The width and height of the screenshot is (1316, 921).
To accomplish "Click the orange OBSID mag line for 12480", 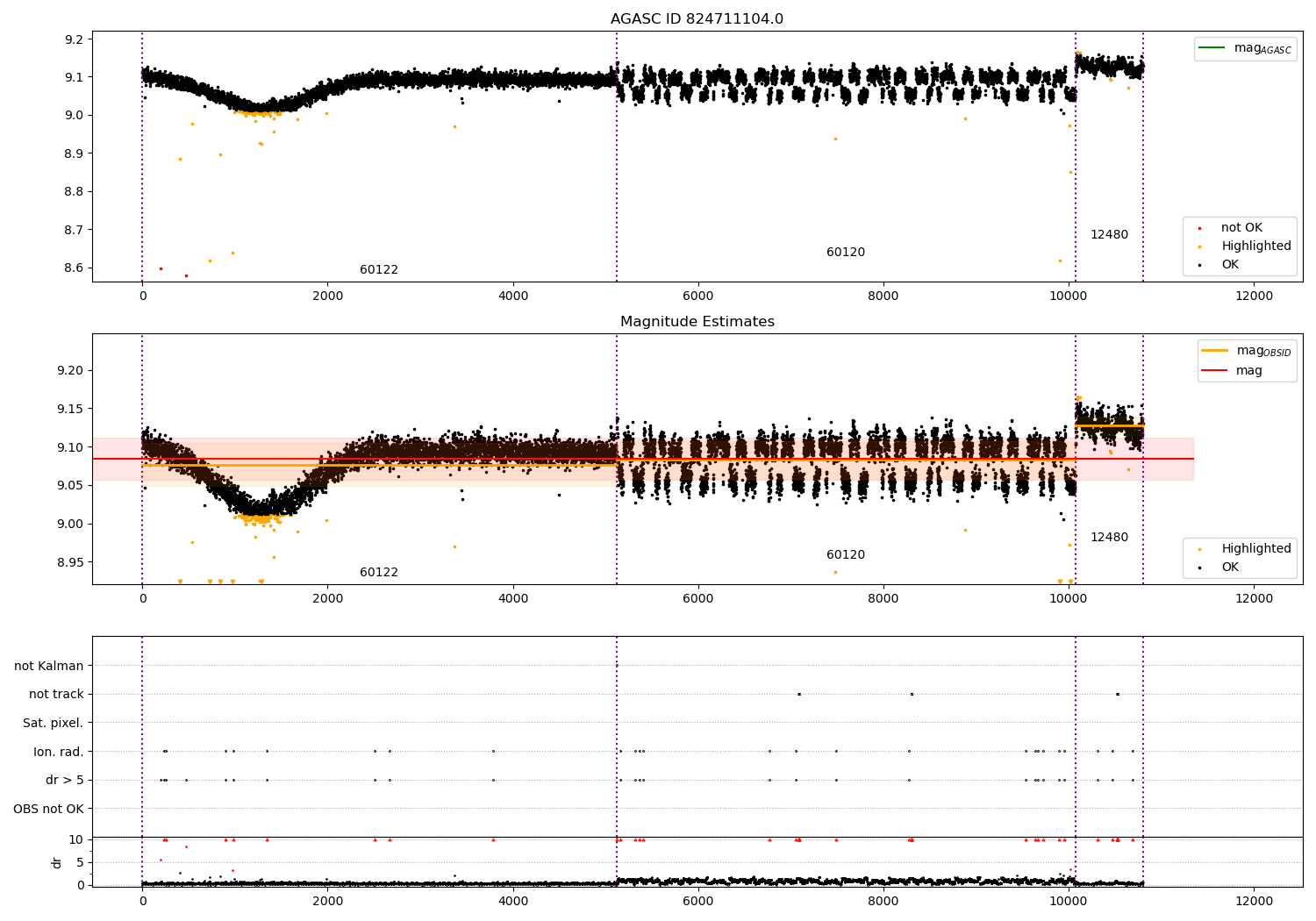I will 1110,425.
